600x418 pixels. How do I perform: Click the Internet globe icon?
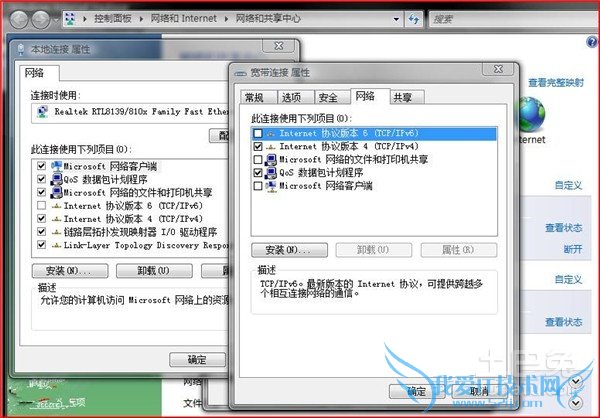pyautogui.click(x=532, y=114)
